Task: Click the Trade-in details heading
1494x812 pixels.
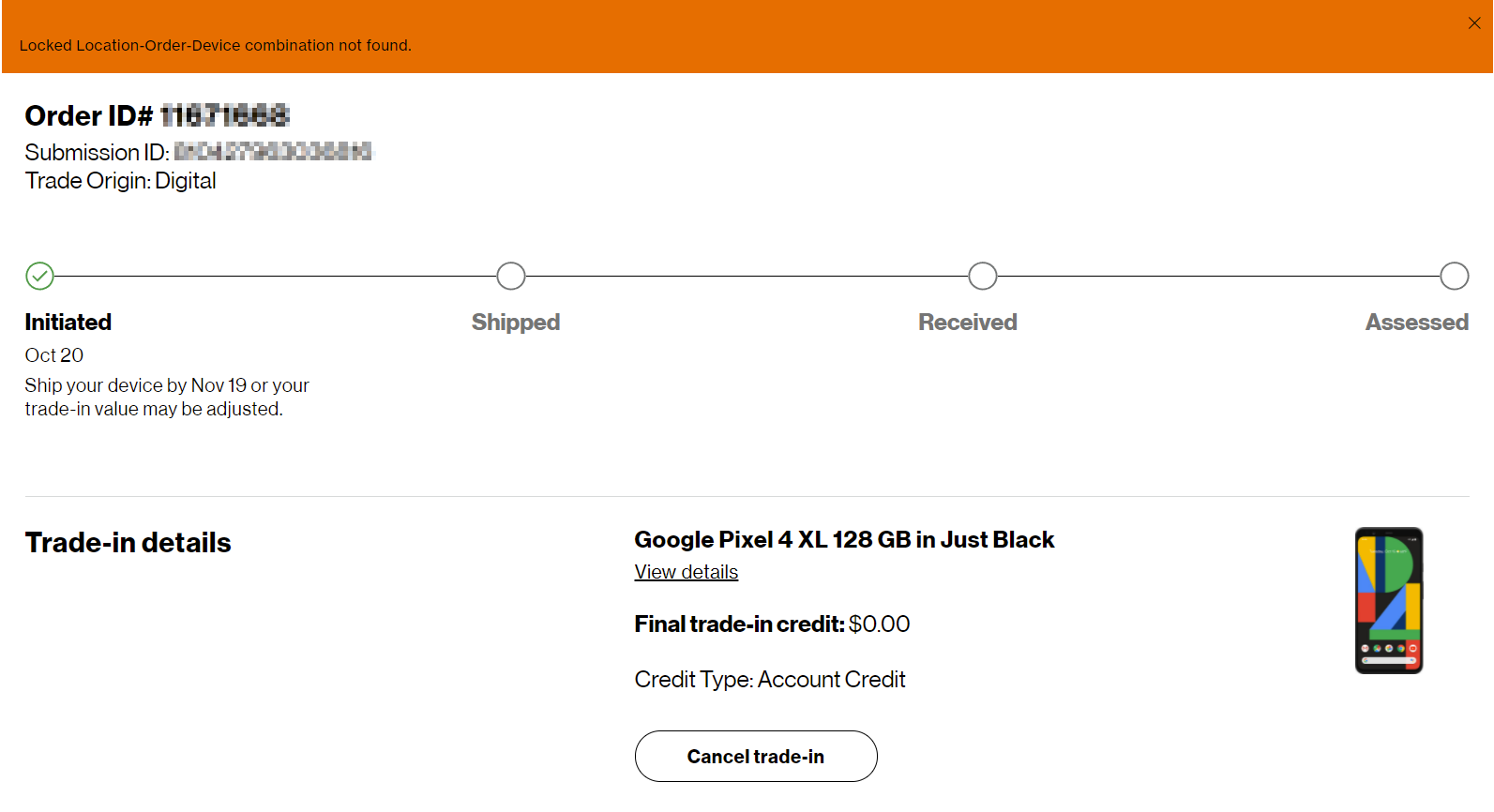Action: click(x=128, y=543)
